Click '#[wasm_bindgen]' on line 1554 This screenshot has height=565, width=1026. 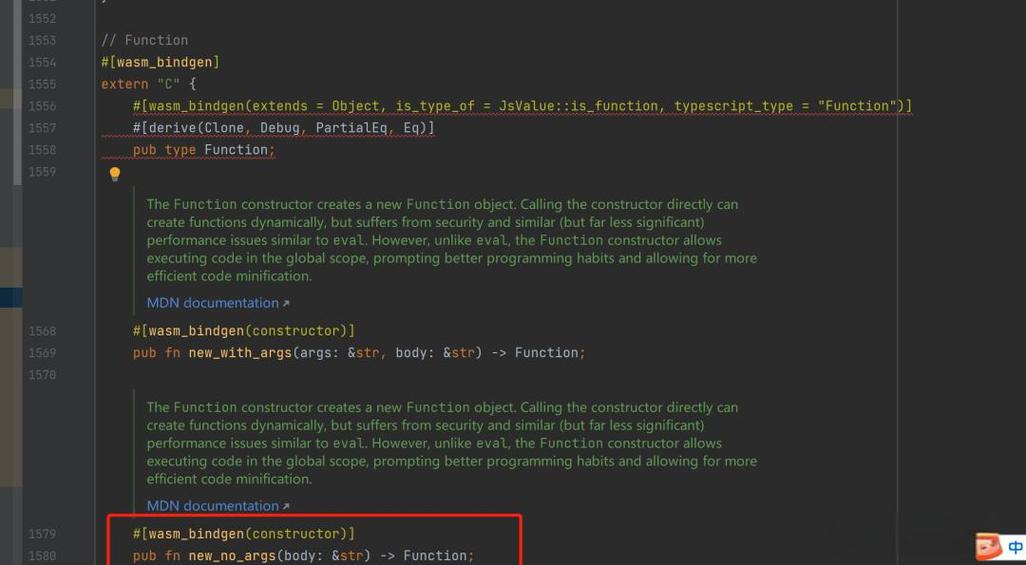[160, 62]
